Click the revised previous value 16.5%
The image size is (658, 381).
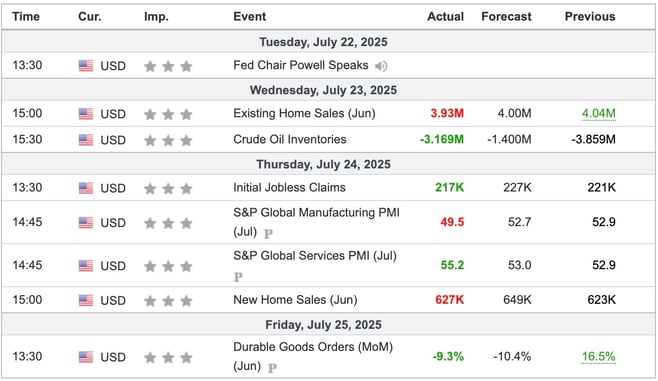coord(598,357)
